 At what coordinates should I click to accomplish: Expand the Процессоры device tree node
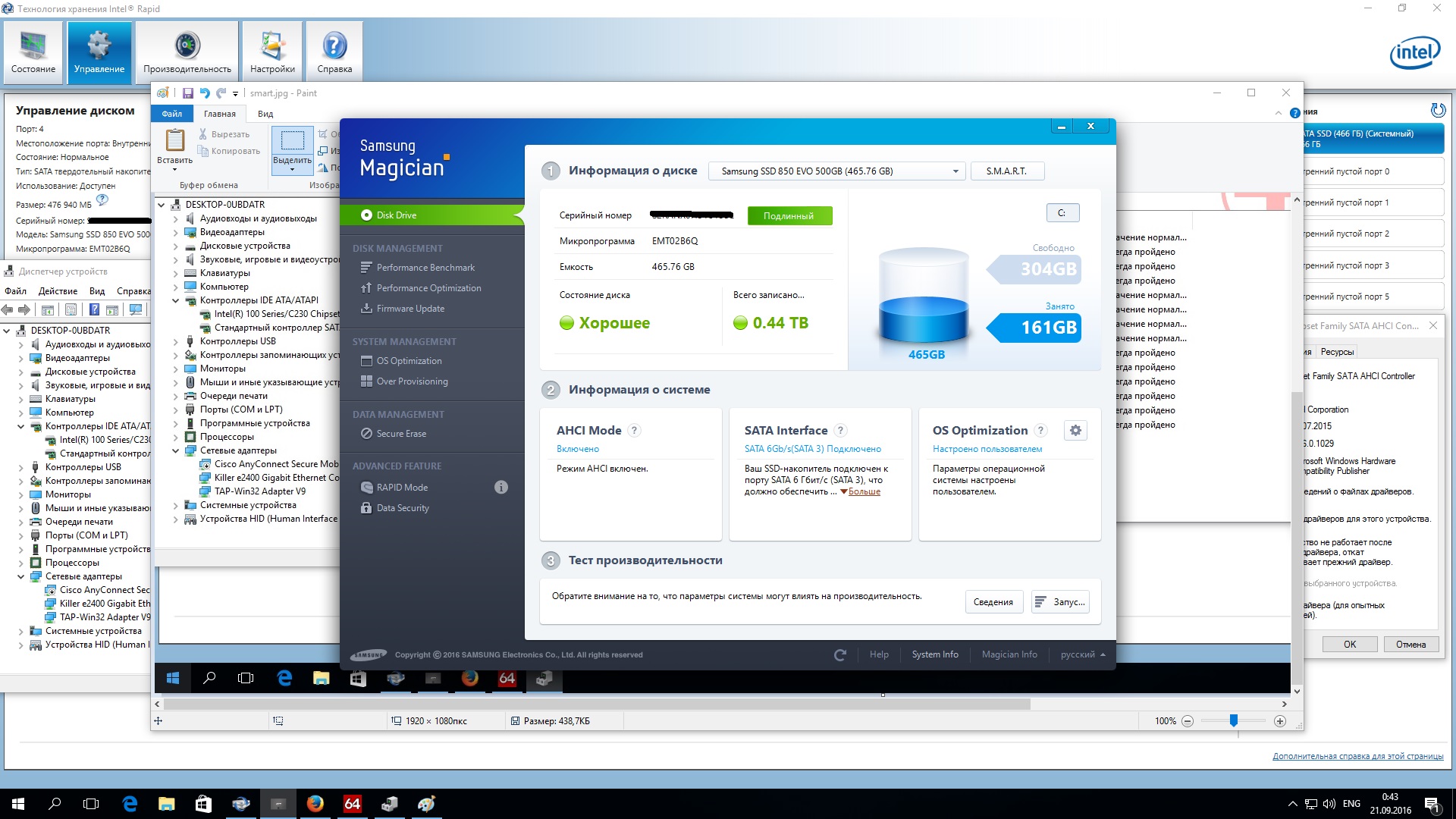tap(20, 563)
